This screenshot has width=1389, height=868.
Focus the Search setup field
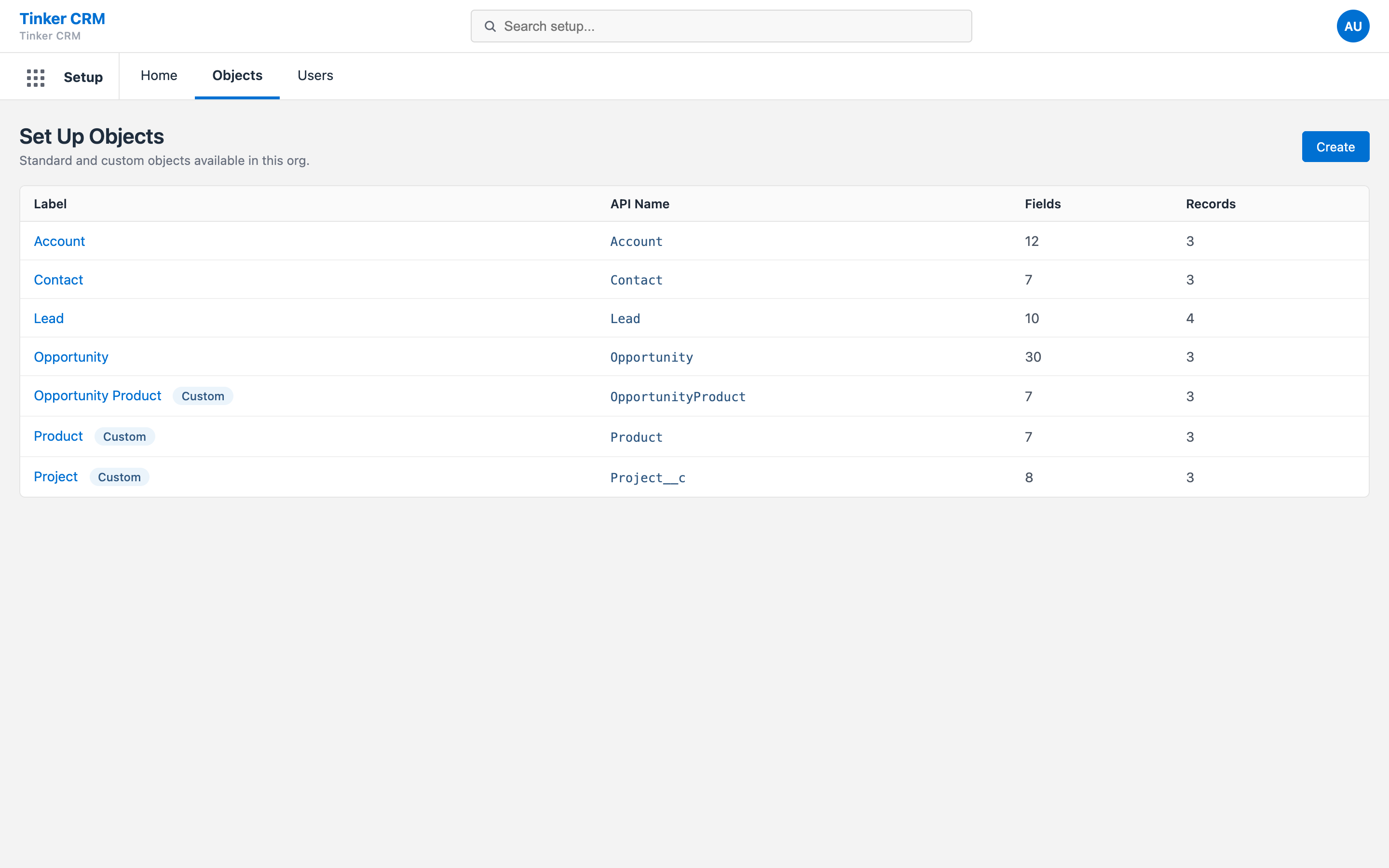[721, 27]
